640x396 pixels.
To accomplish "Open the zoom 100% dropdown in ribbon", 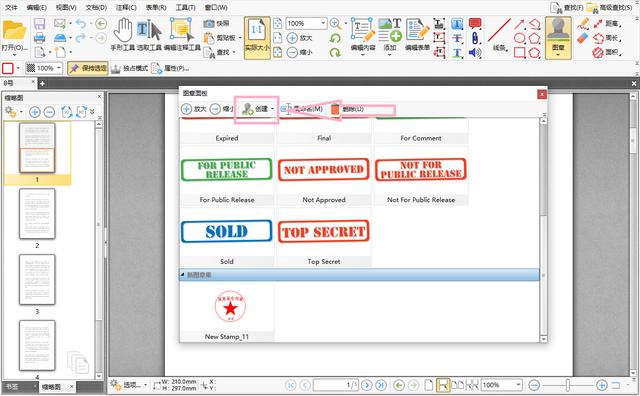I will 323,23.
